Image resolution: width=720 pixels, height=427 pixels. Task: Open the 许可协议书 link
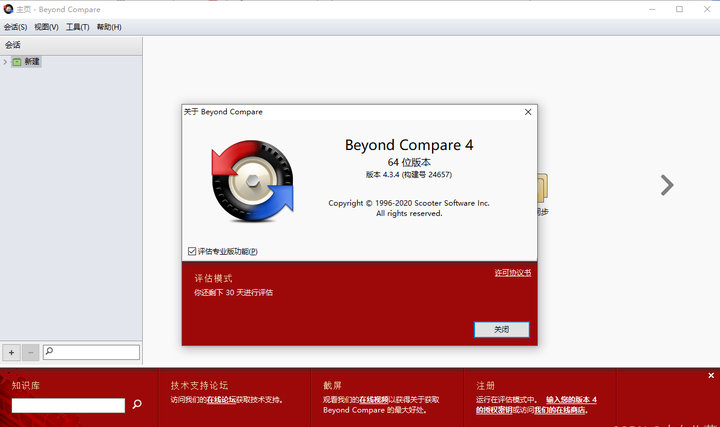[512, 273]
